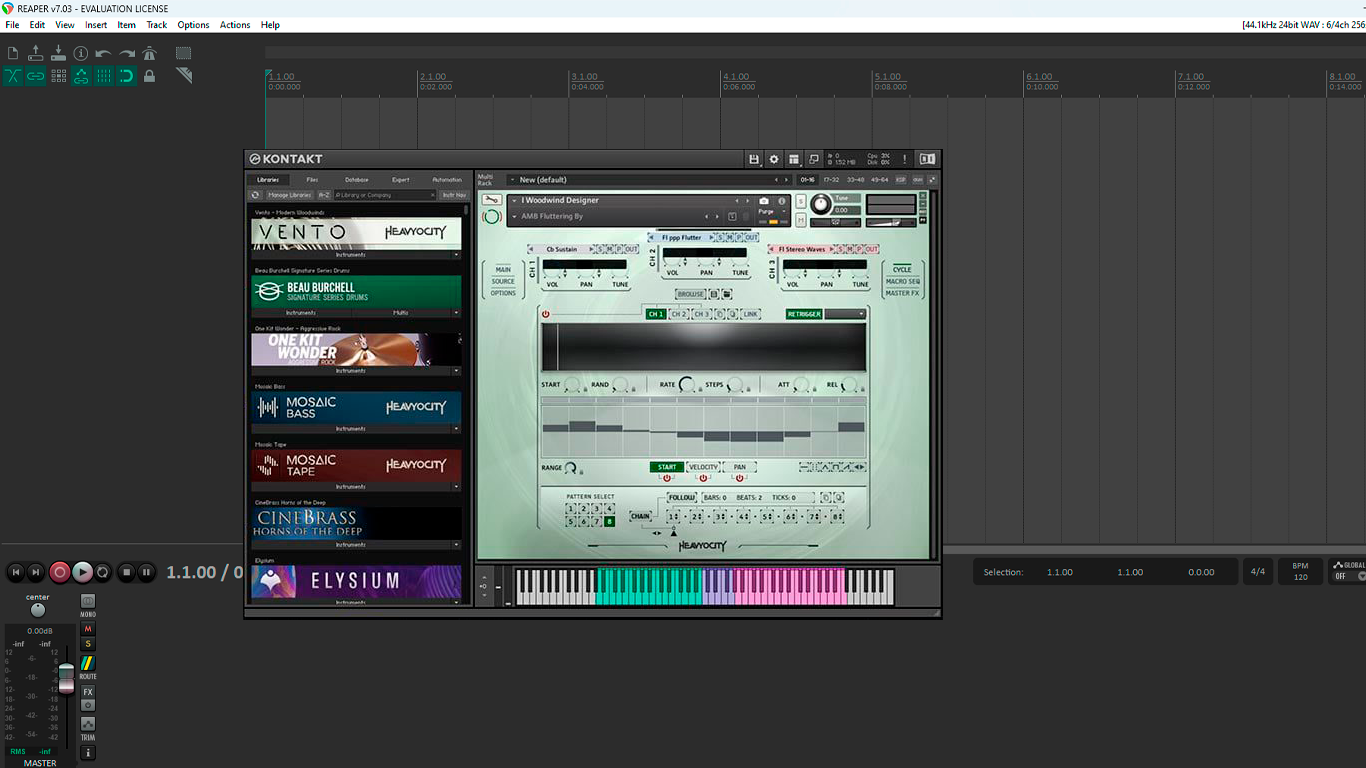1366x768 pixels.
Task: Save project with download-arrow toolbar icon
Action: pos(58,53)
